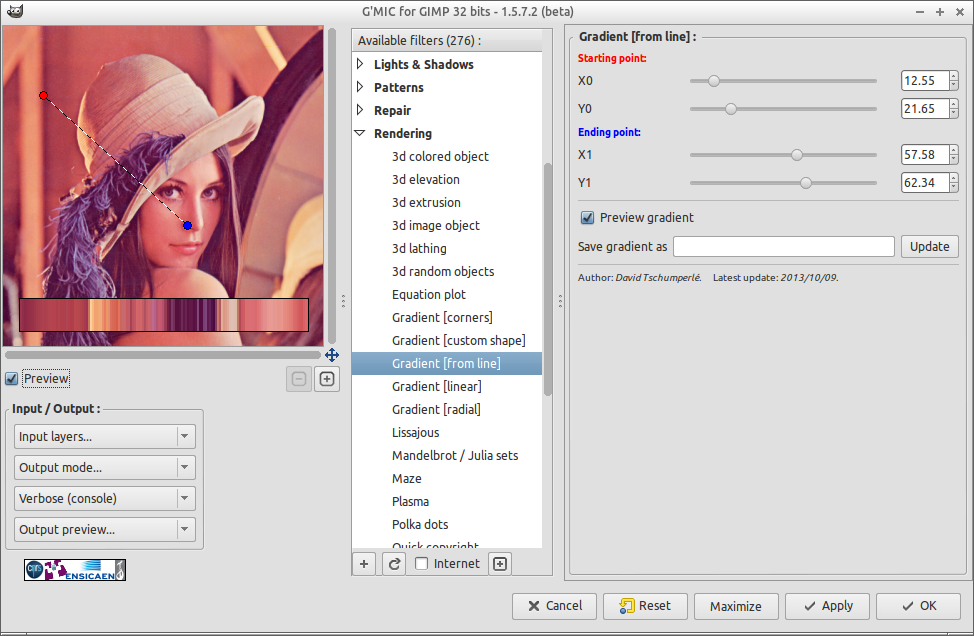Select the 3d extrusion filter

click(447, 202)
